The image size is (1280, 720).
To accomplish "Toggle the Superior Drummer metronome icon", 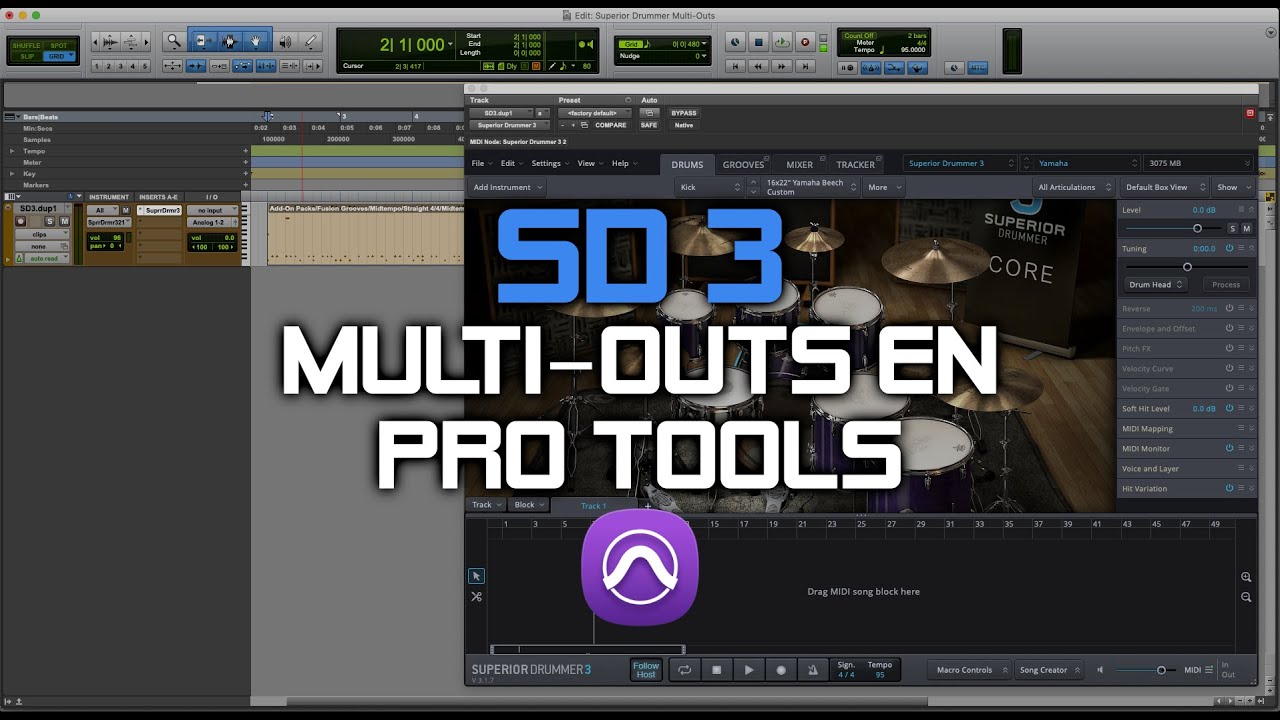I will pyautogui.click(x=813, y=670).
